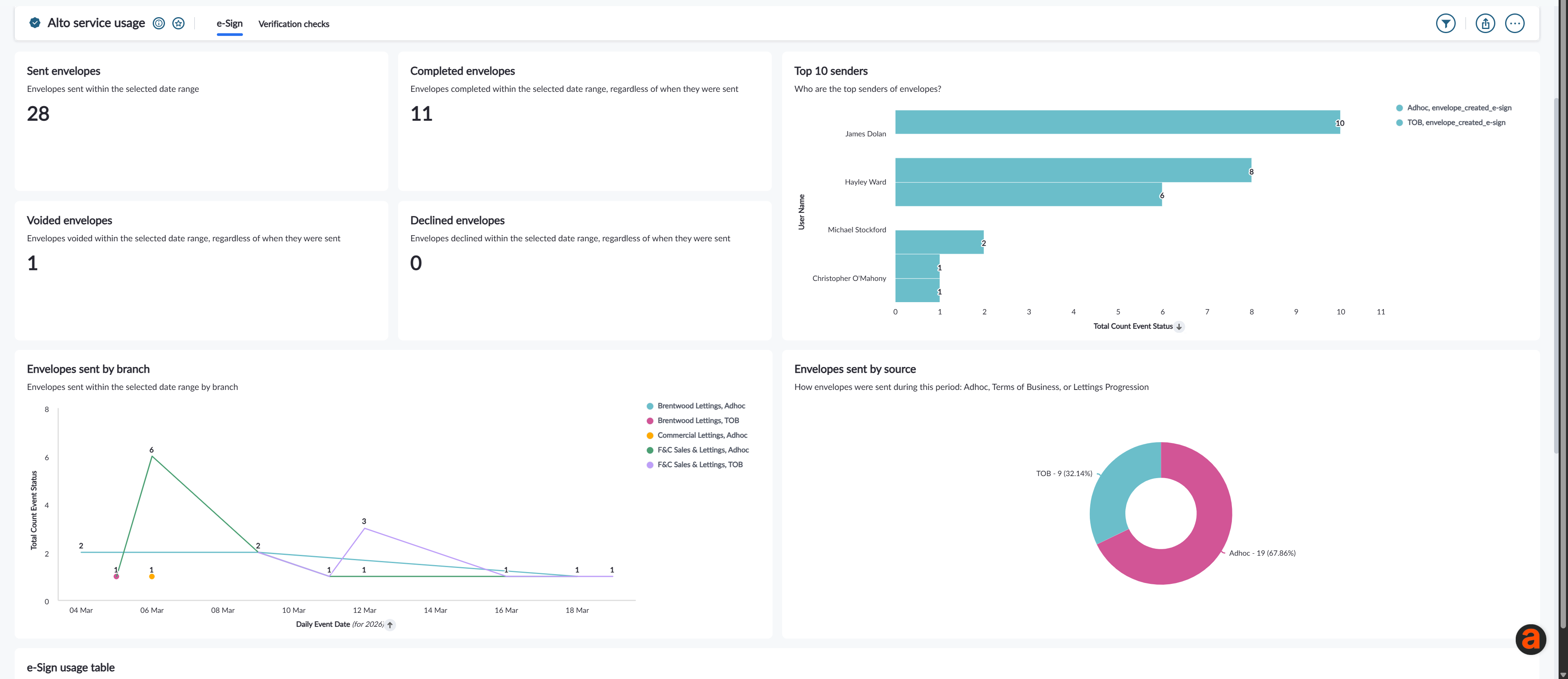Click the 'TOB - 9 (32.14%)' label
Image resolution: width=1568 pixels, height=679 pixels.
click(x=1064, y=473)
